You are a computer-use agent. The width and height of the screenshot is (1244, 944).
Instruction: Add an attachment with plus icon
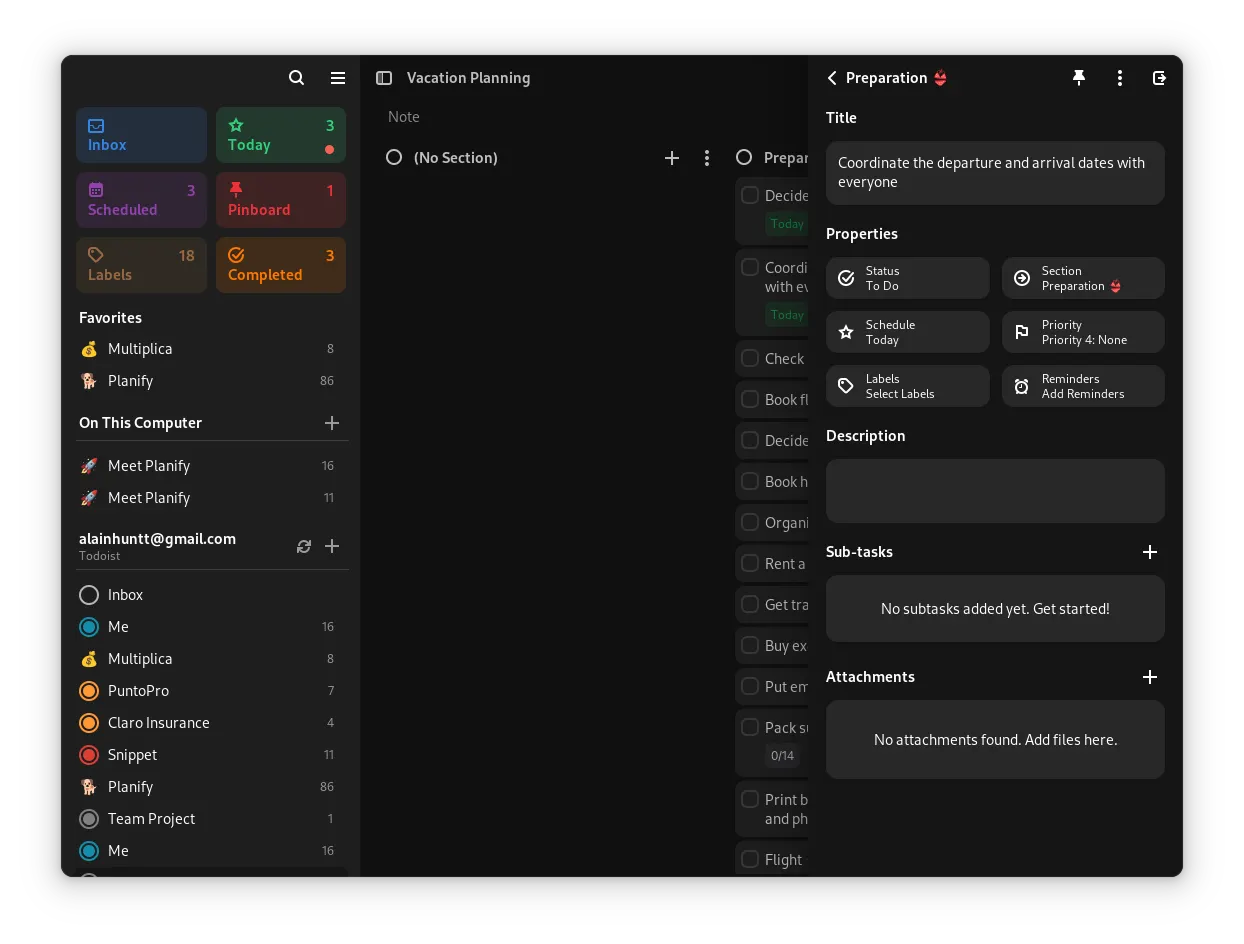[x=1149, y=677]
